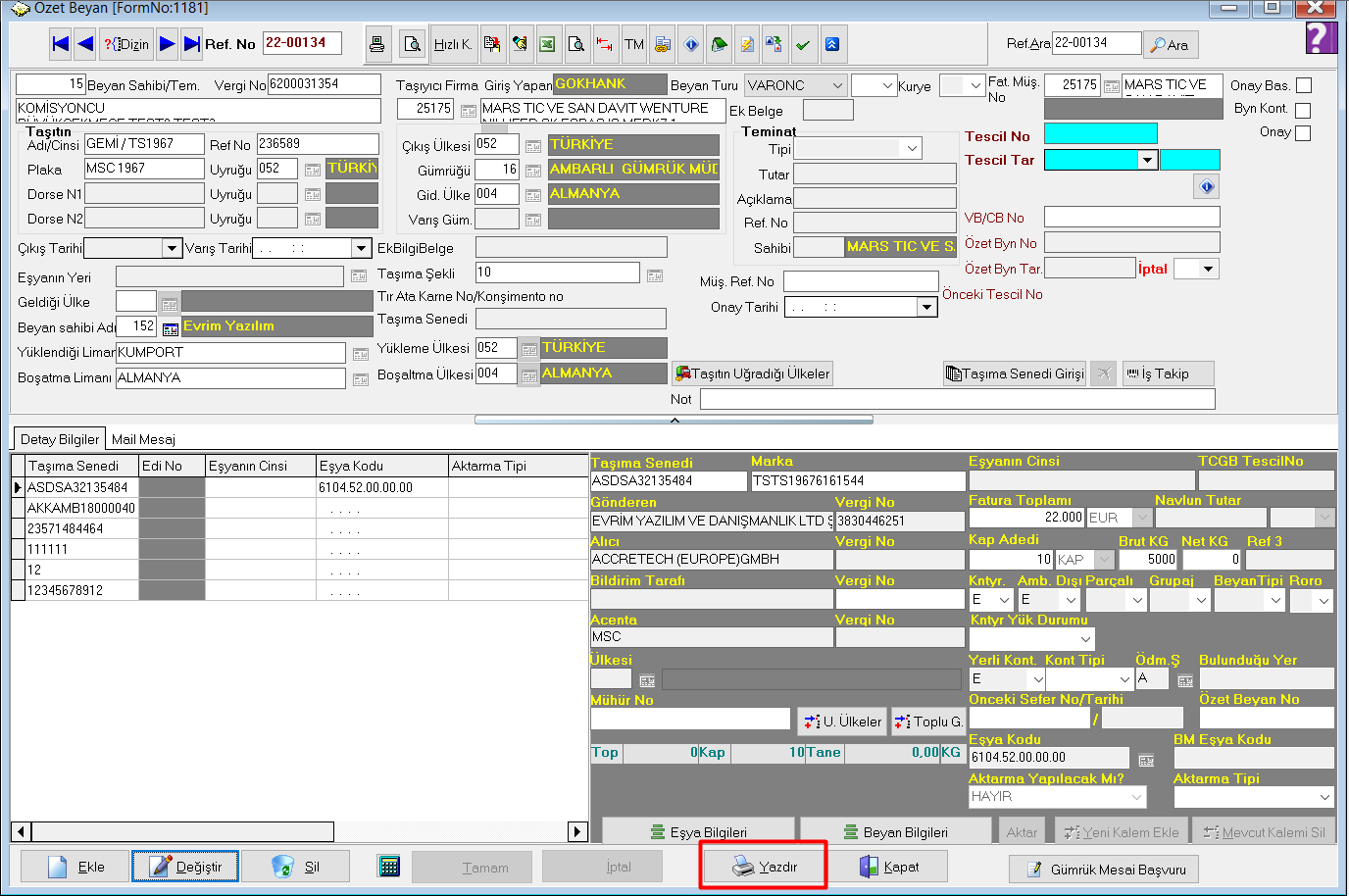Image resolution: width=1349 pixels, height=896 pixels.
Task: Click the green checkmark toolbar icon
Action: pyautogui.click(x=803, y=44)
